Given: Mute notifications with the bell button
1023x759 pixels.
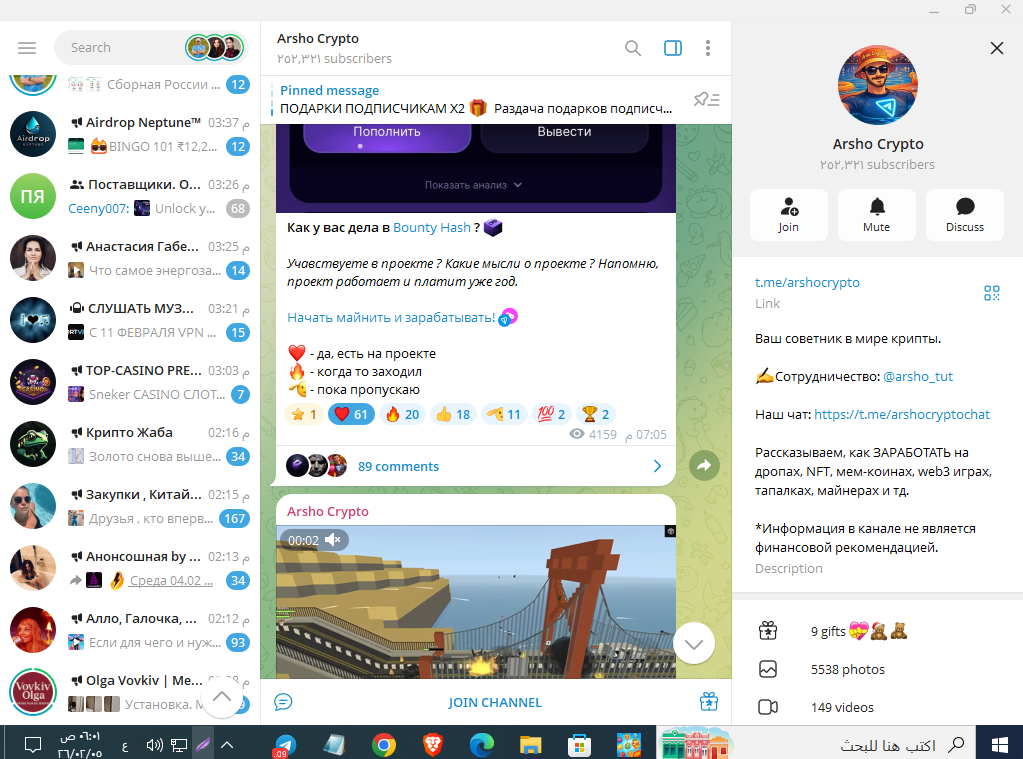Looking at the screenshot, I should (x=876, y=215).
